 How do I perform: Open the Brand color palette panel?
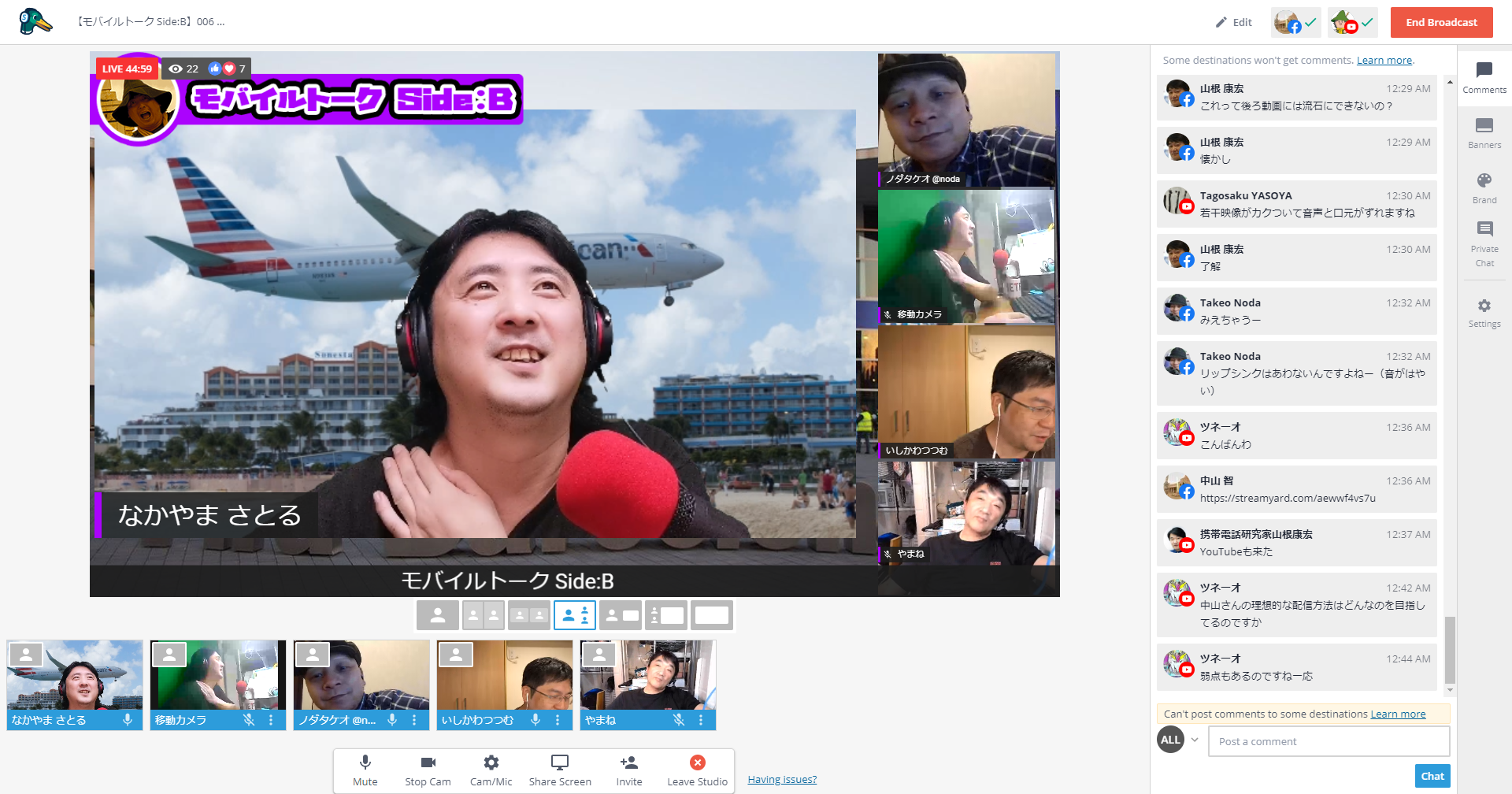tap(1484, 187)
